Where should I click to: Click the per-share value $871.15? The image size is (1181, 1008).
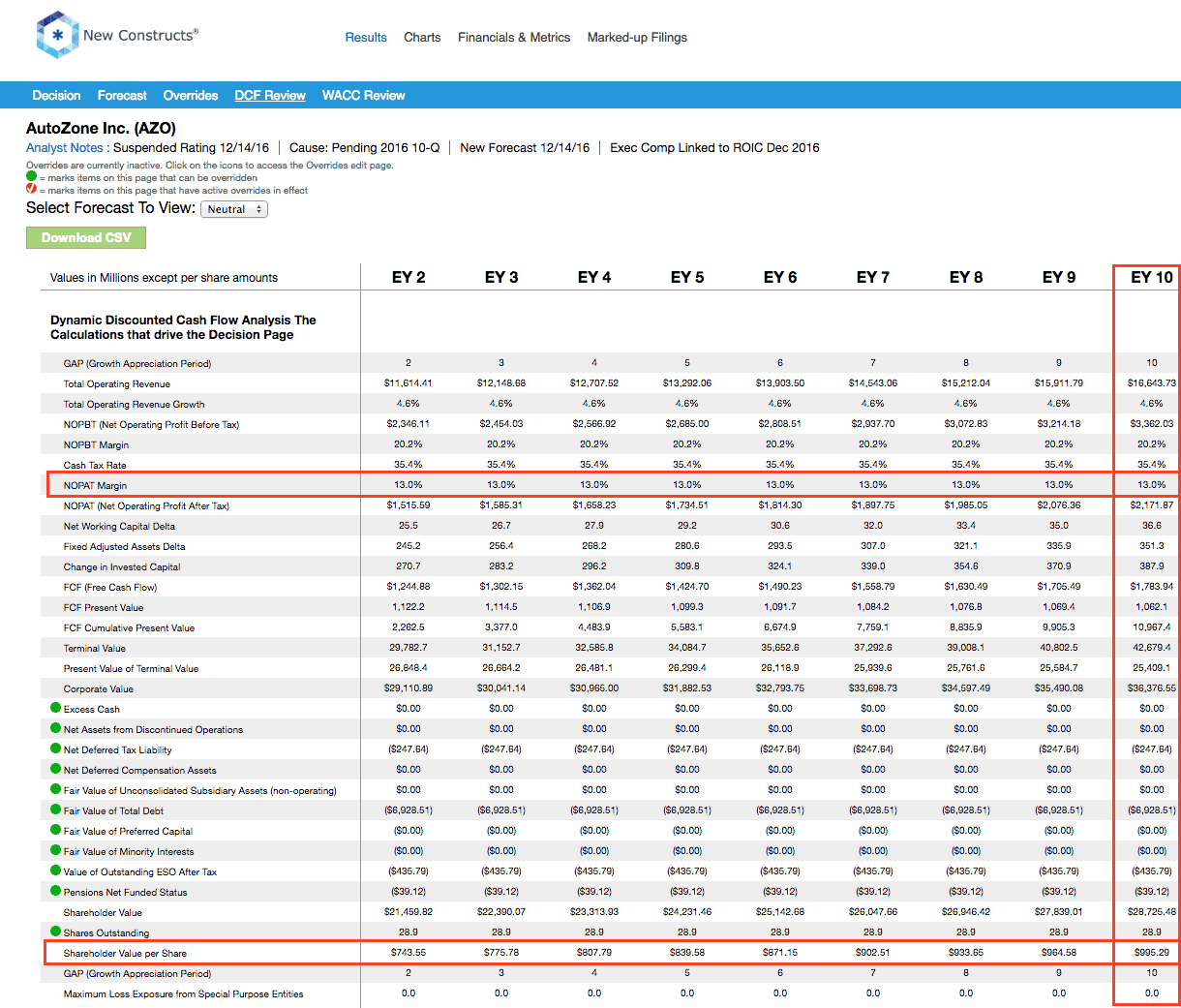tap(780, 953)
